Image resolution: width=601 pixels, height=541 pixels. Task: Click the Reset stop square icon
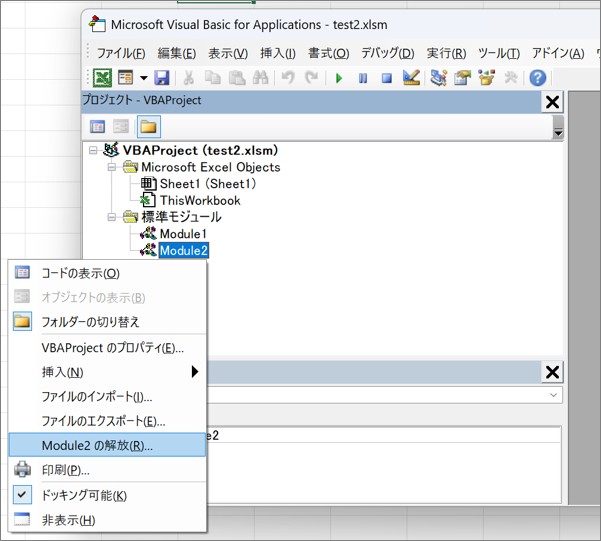pos(387,78)
